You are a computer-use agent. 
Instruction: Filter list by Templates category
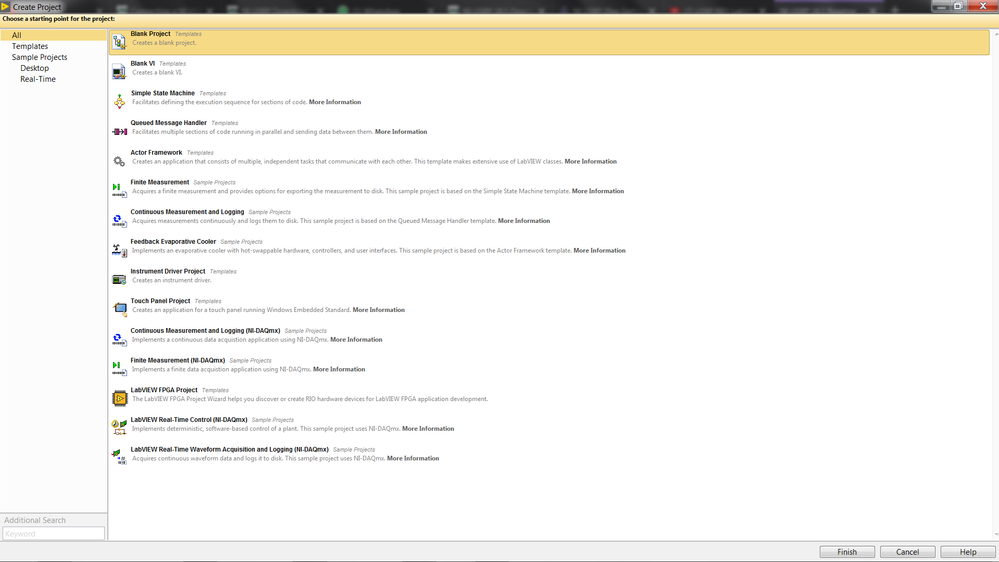tap(30, 46)
